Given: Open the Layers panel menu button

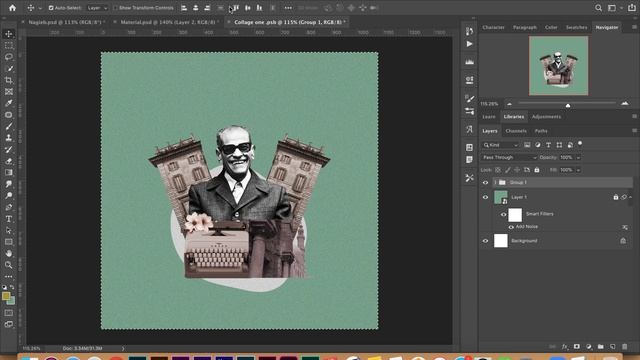Looking at the screenshot, I should (x=634, y=131).
